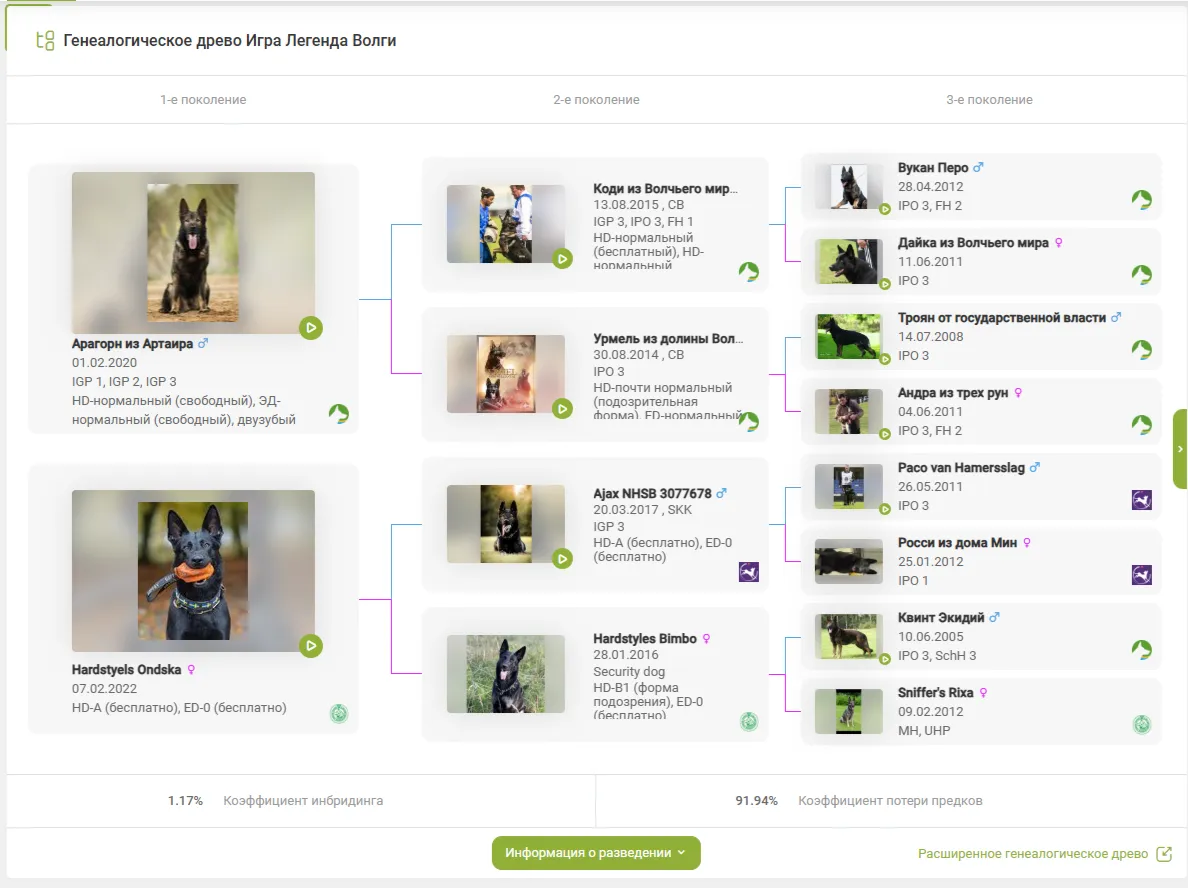Open Дайка из Волчьего мира profile

[x=973, y=242]
